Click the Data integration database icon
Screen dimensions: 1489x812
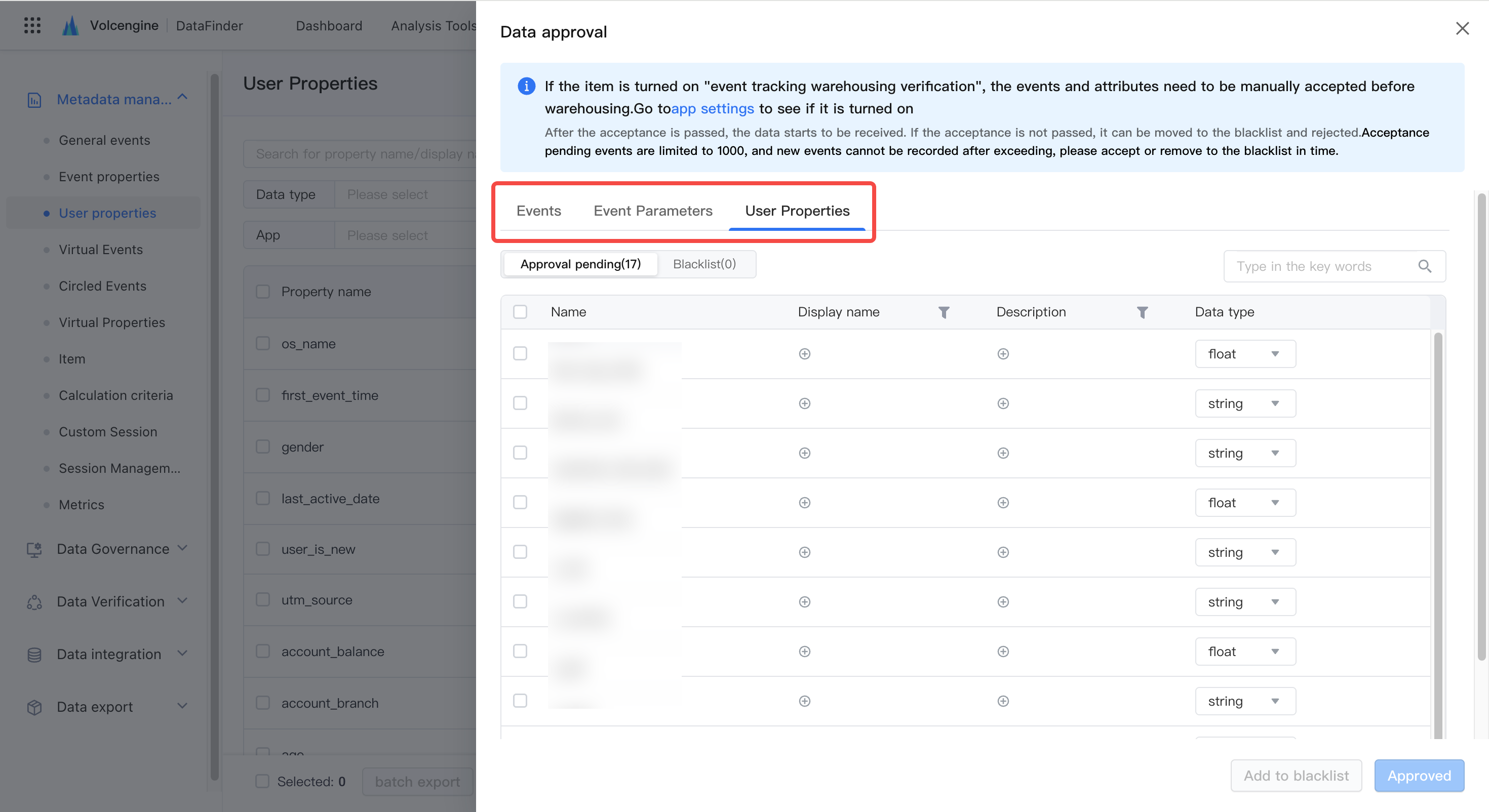(34, 654)
